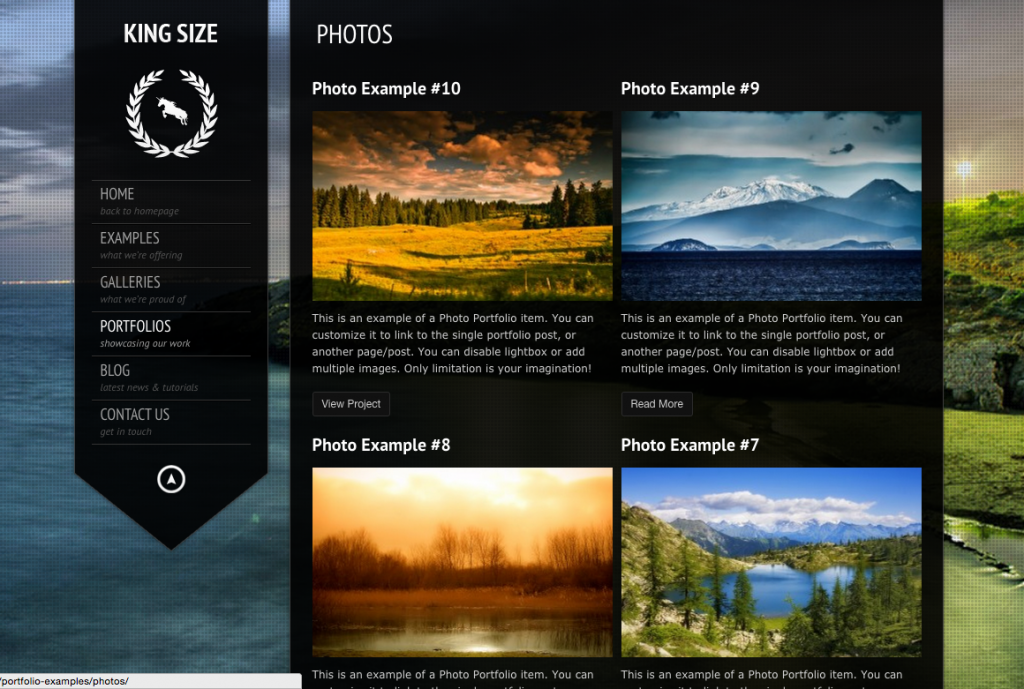Viewport: 1024px width, 689px height.
Task: Open the Portfolios menu item
Action: tap(135, 326)
